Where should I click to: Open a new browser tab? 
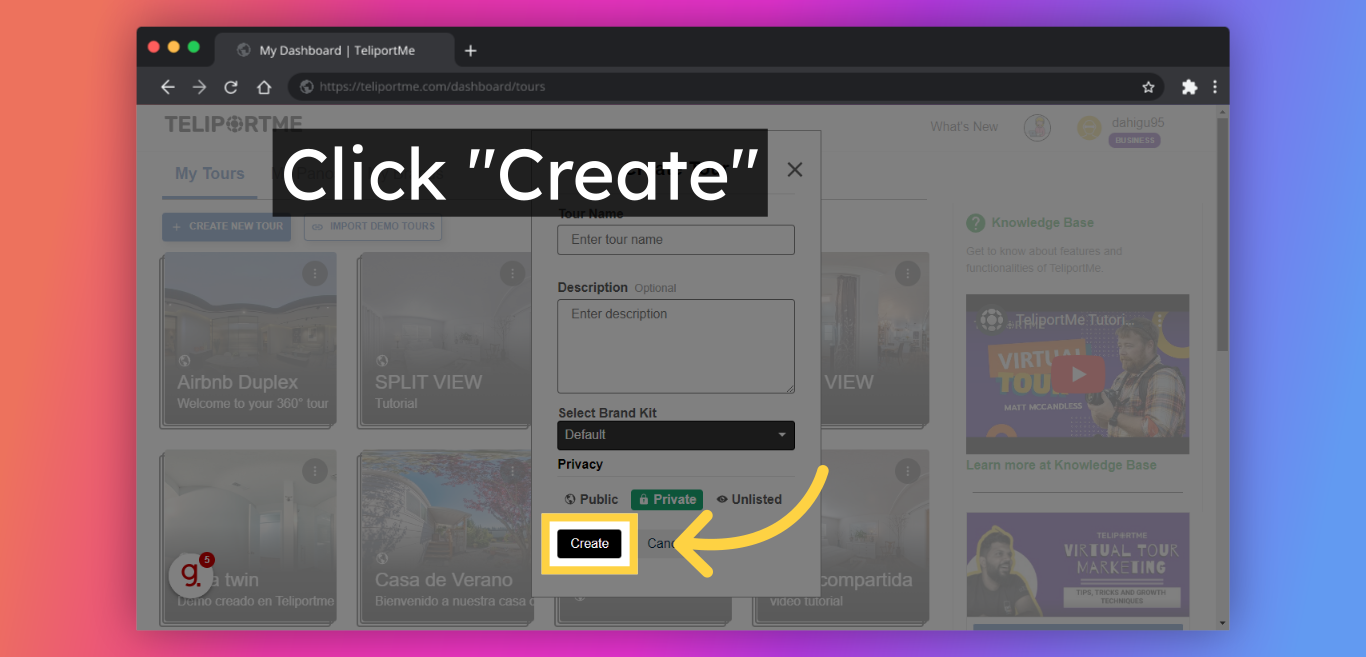tap(471, 50)
